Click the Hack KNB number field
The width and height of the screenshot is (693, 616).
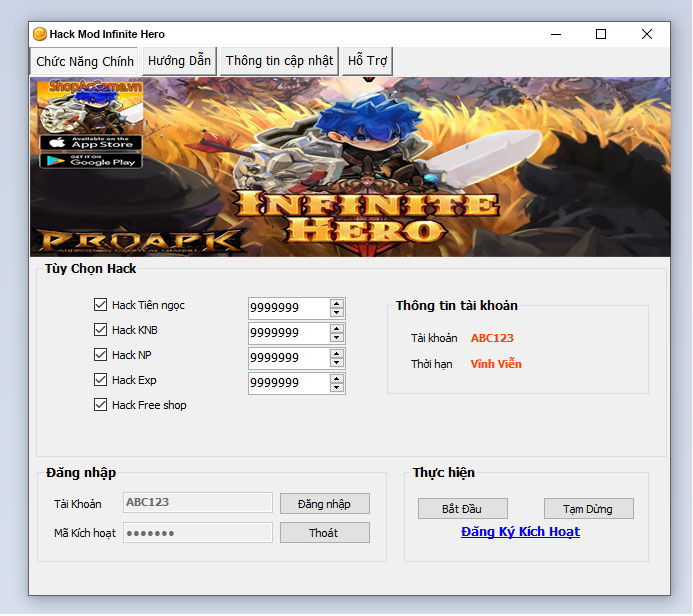coord(289,333)
